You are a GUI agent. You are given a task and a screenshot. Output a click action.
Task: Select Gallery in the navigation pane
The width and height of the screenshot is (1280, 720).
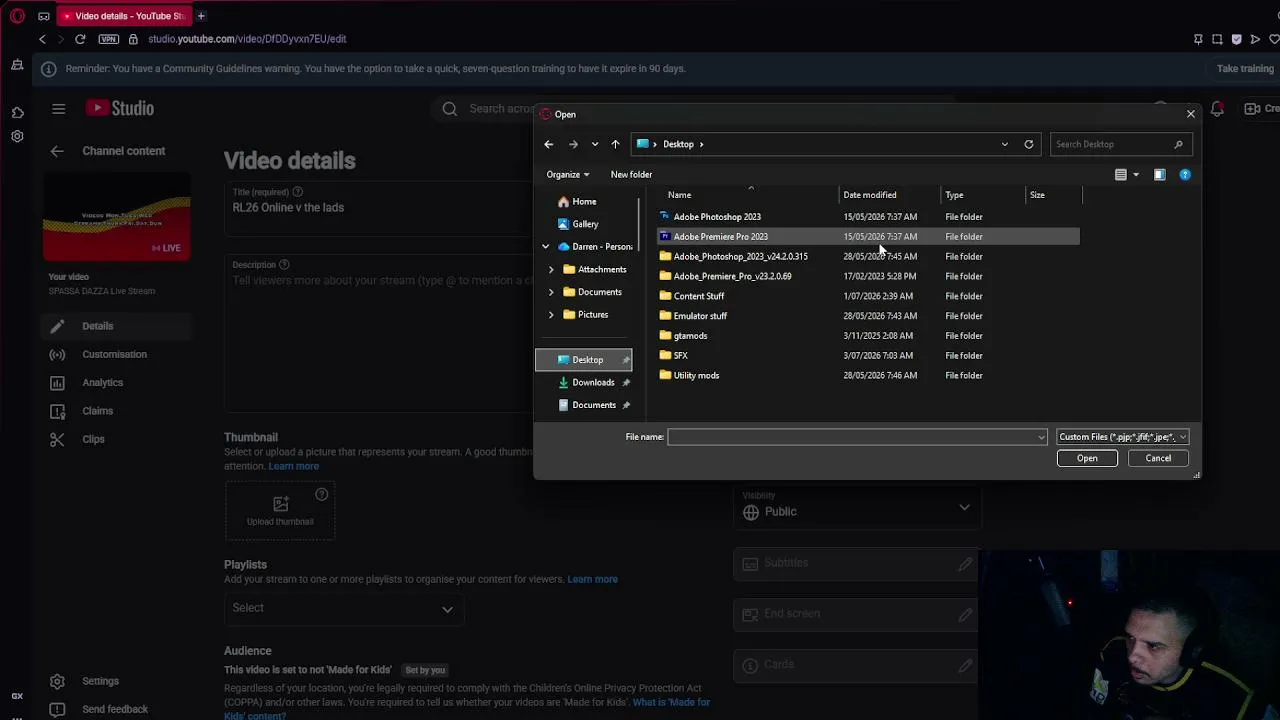click(x=585, y=224)
